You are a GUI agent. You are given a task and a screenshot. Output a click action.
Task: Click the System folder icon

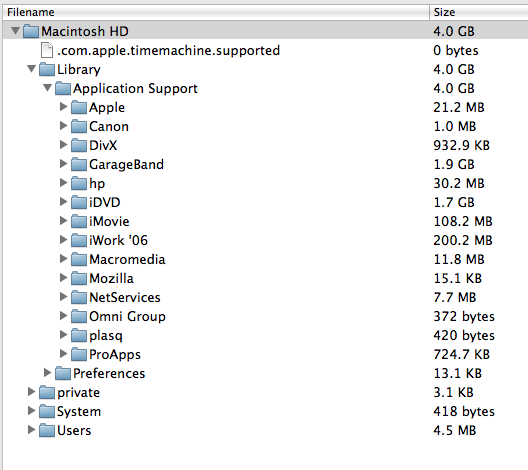pos(47,411)
